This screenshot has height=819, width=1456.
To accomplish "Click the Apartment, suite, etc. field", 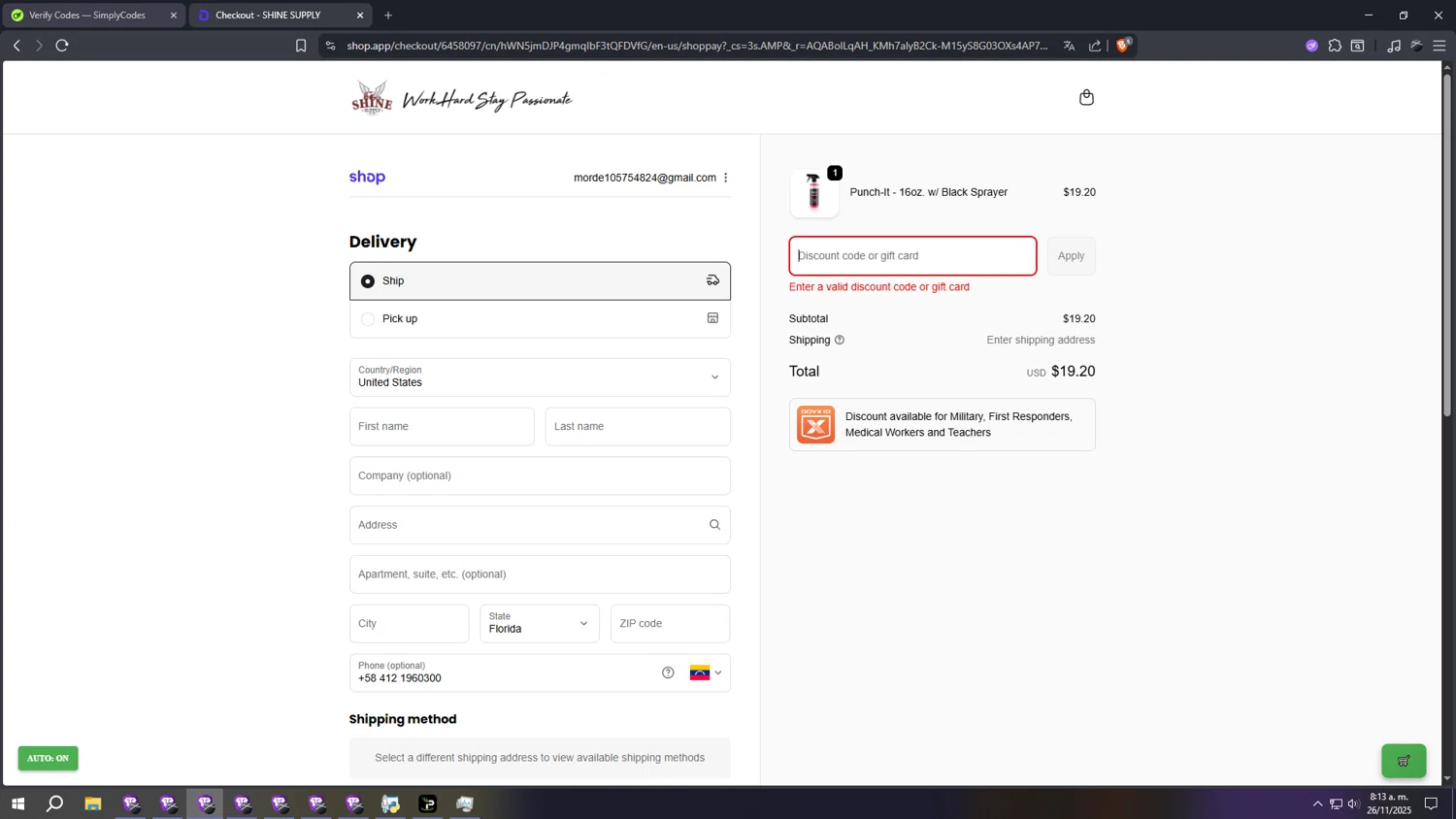I will (540, 574).
